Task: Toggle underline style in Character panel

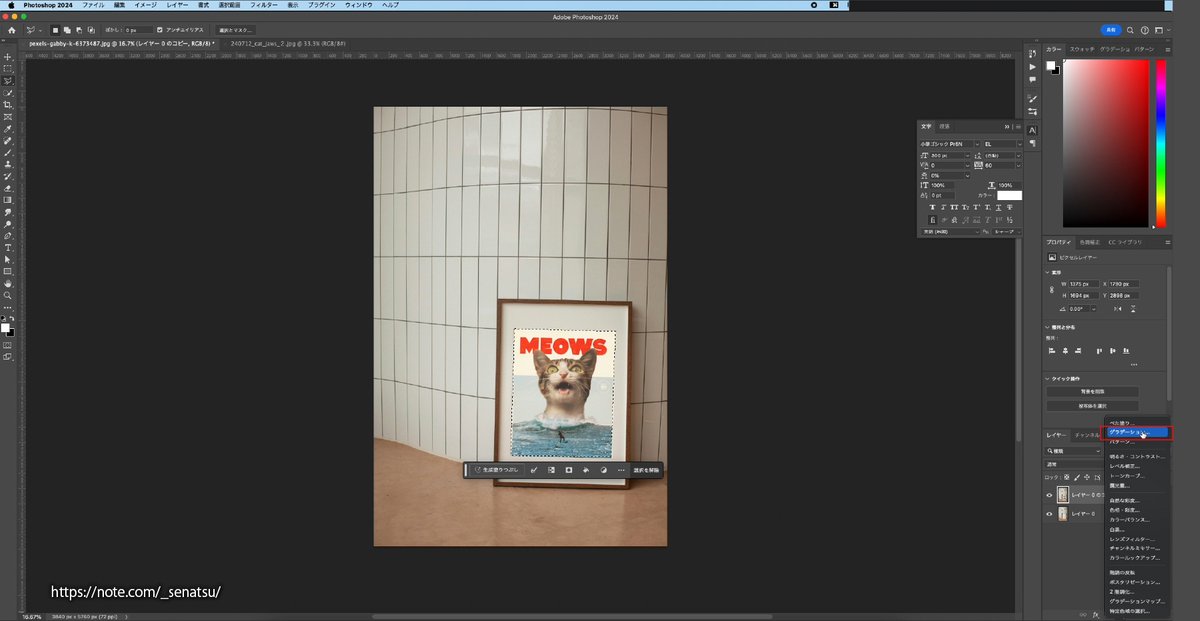Action: [x=998, y=208]
